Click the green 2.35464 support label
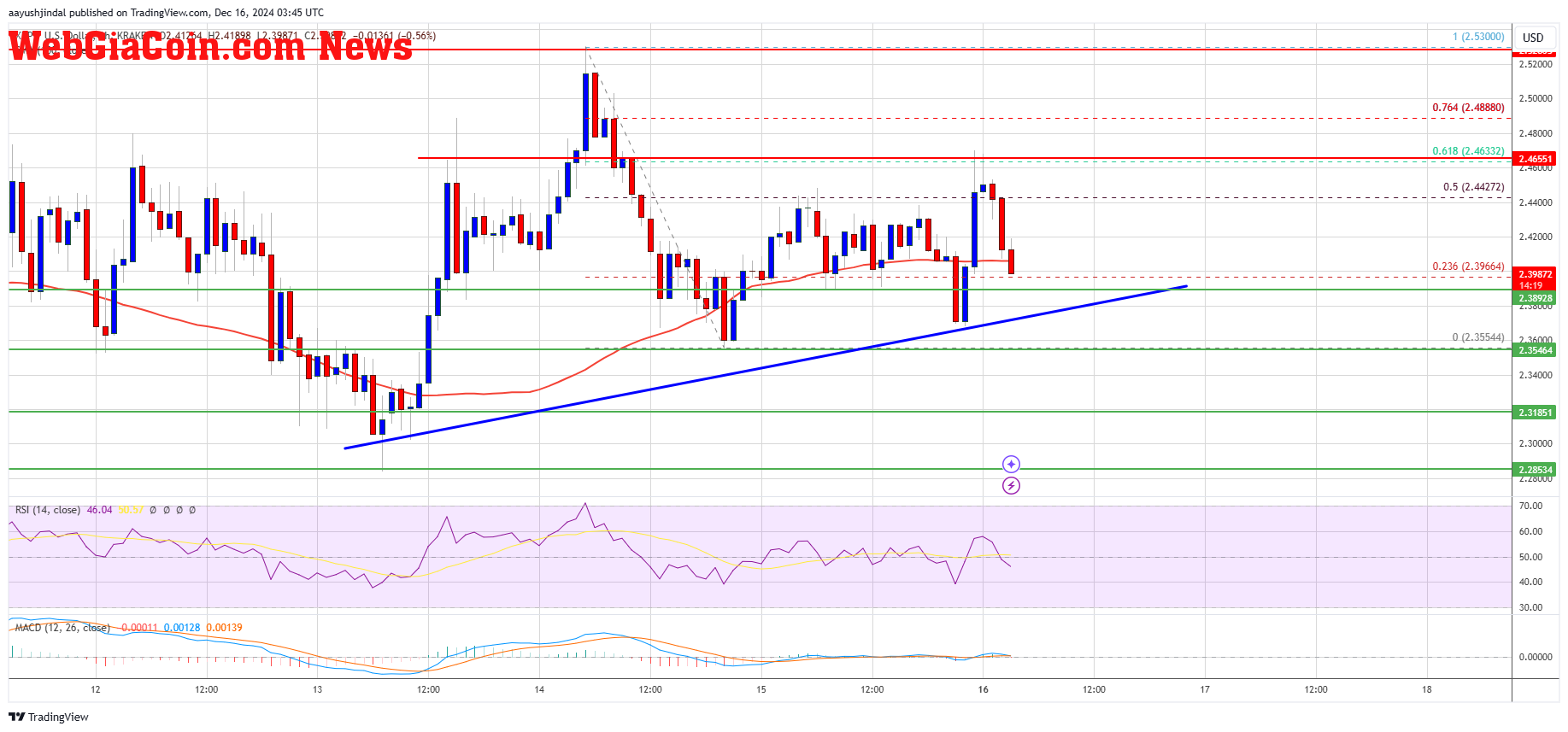This screenshot has width=1568, height=732. [x=1535, y=350]
